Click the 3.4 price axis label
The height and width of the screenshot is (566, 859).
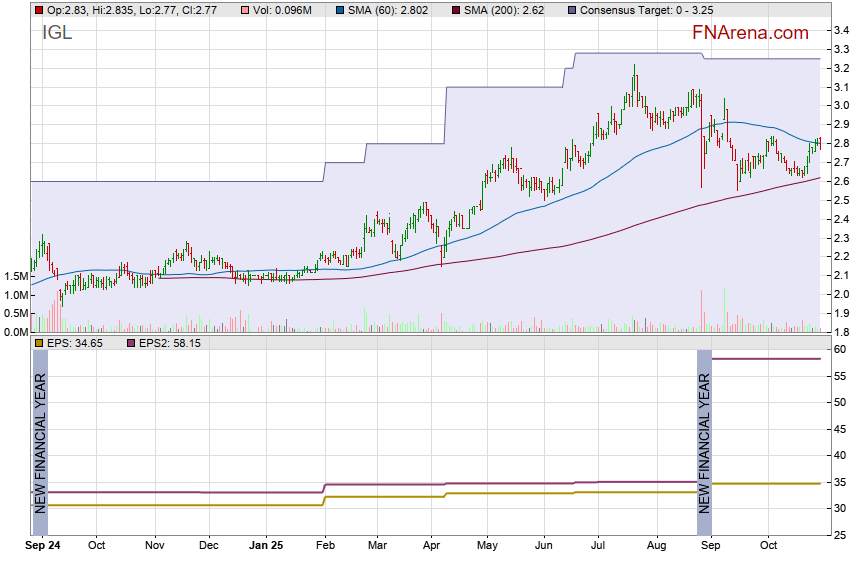pyautogui.click(x=841, y=31)
